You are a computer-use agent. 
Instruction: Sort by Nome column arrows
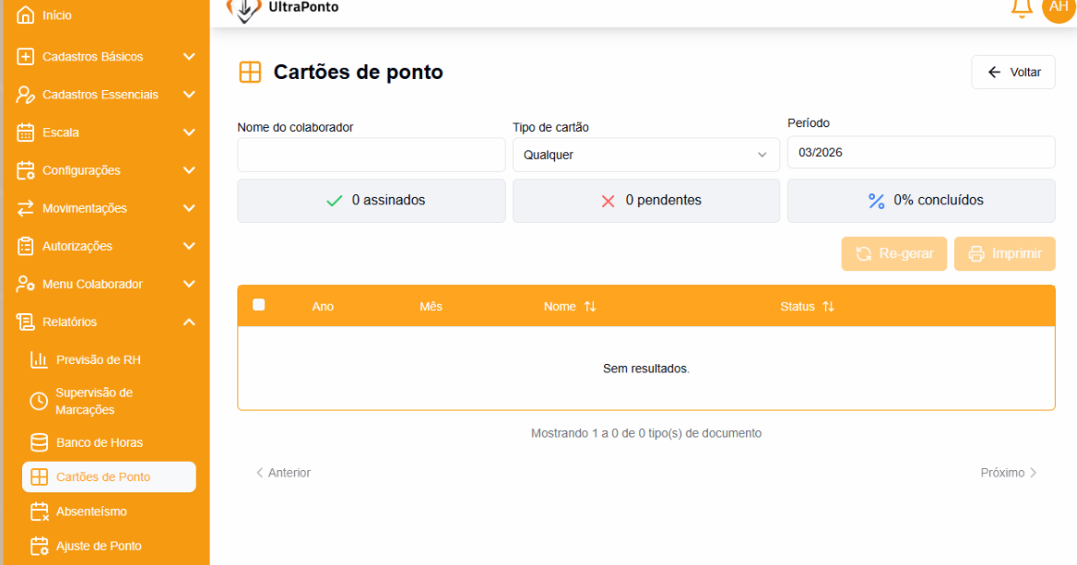[590, 307]
